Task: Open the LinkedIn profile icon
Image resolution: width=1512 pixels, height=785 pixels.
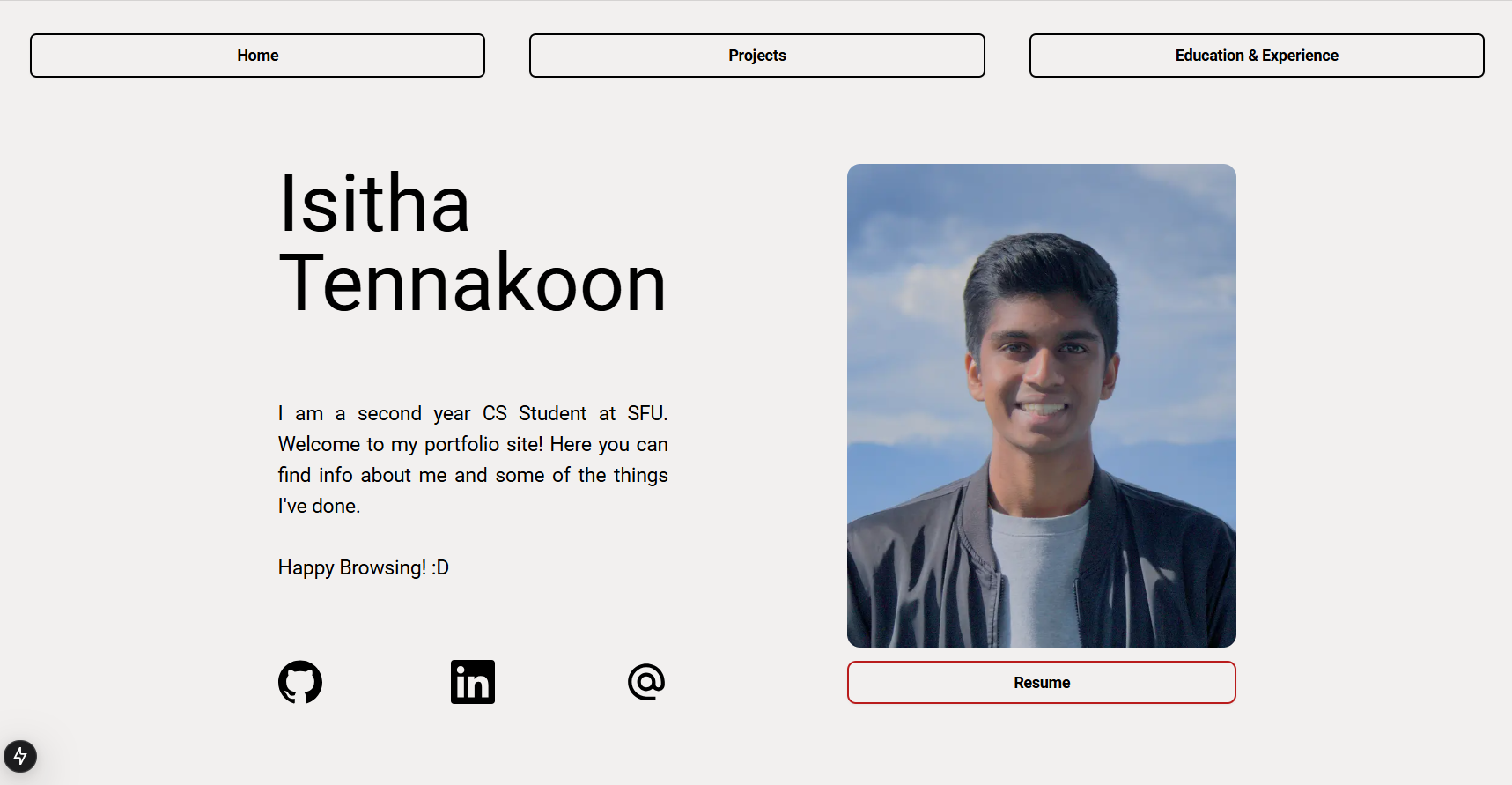Action: pyautogui.click(x=473, y=682)
